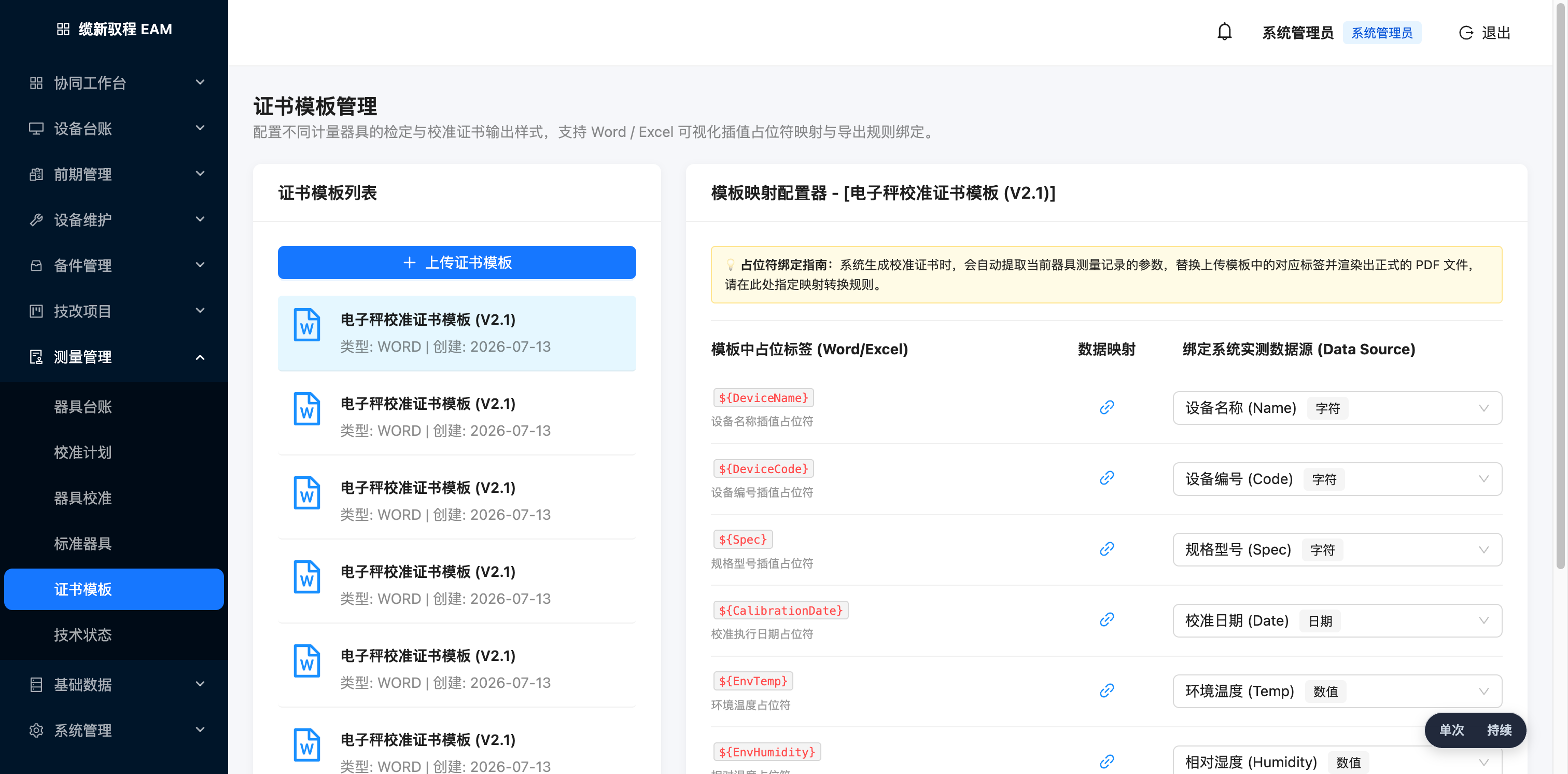Click the ${CalibrationDate} placeholder tag
Viewport: 1568px width, 774px height.
pyautogui.click(x=781, y=610)
